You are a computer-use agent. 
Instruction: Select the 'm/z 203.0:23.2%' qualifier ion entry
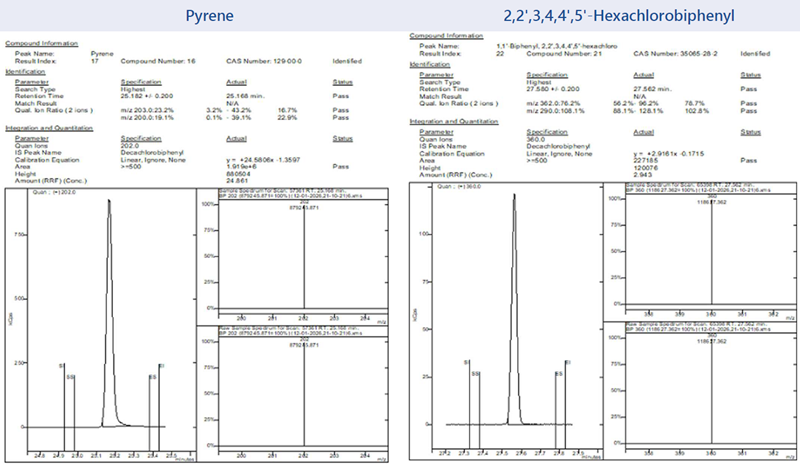pos(147,110)
